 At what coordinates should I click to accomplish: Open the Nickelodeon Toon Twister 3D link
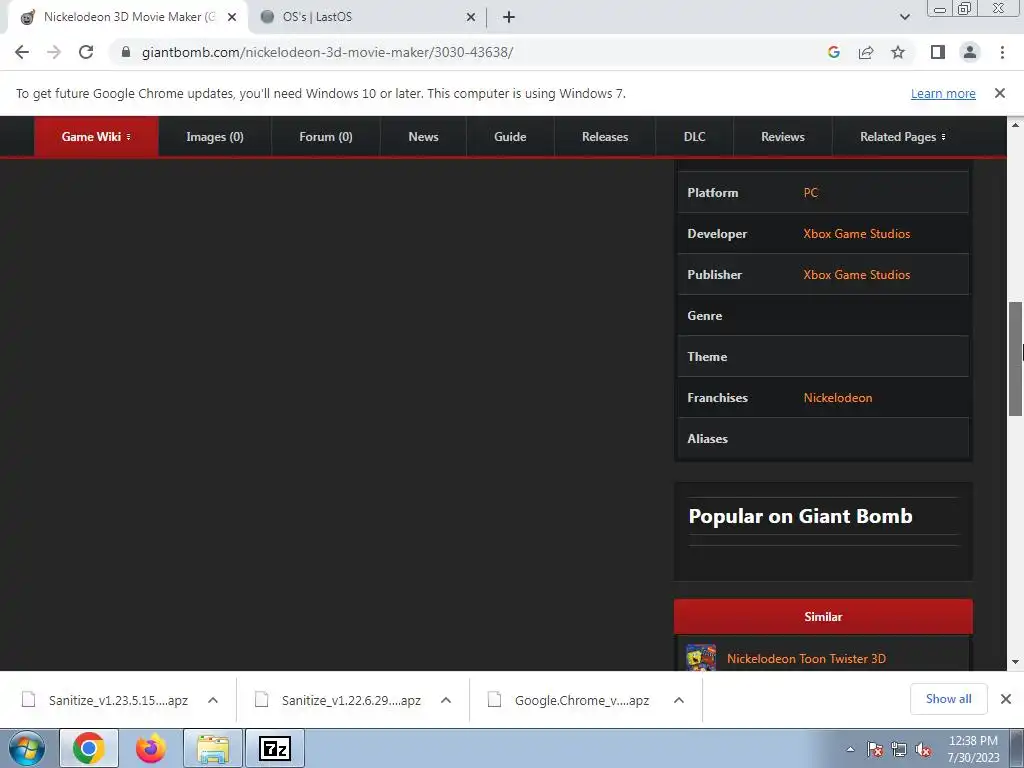[806, 659]
